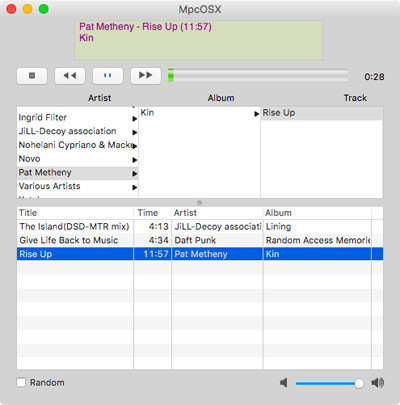Viewport: 400px width, 405px height.
Task: Click the loud speaker volume icon
Action: (x=378, y=383)
